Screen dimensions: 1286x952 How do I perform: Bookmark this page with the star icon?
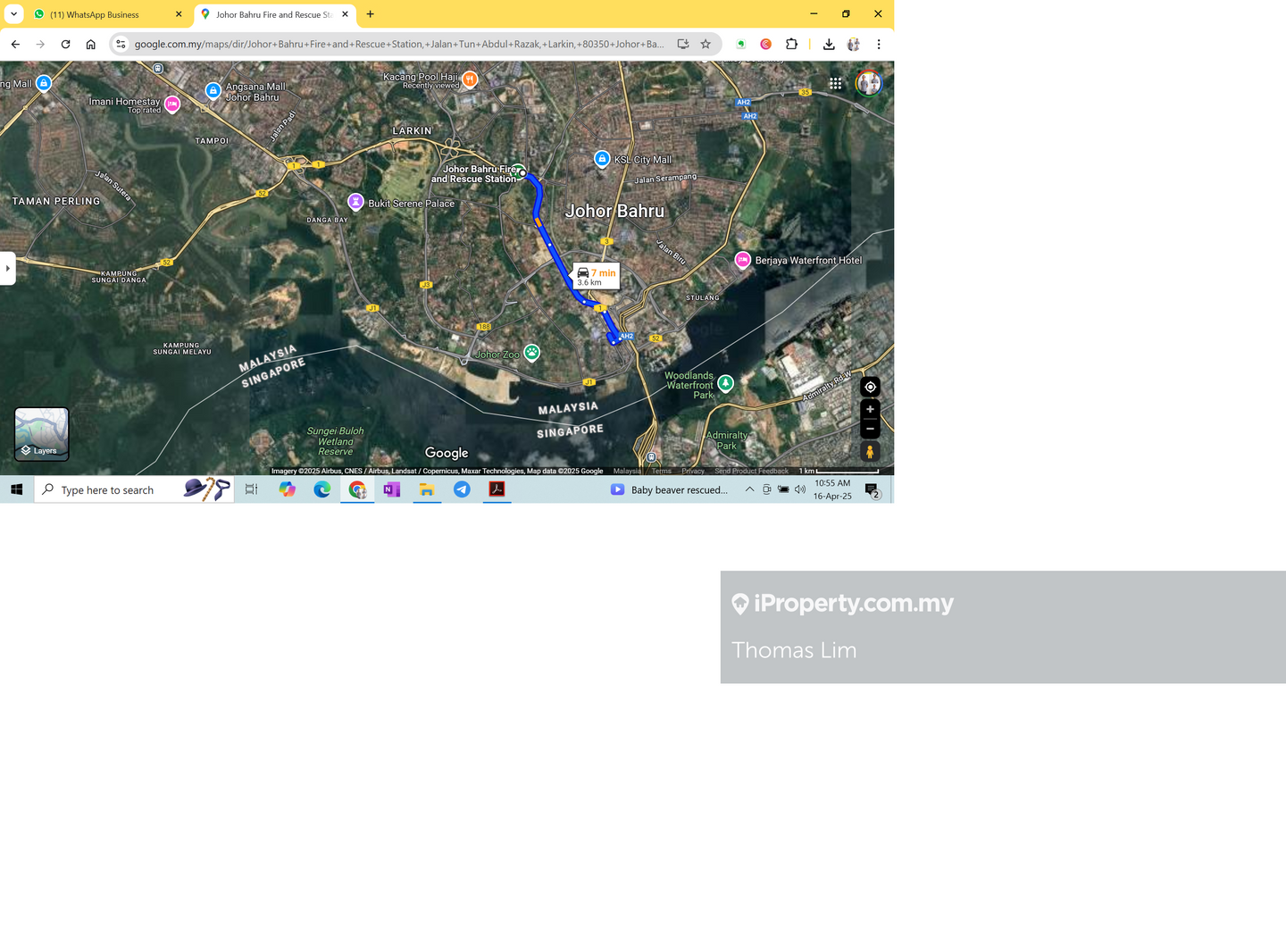point(706,44)
